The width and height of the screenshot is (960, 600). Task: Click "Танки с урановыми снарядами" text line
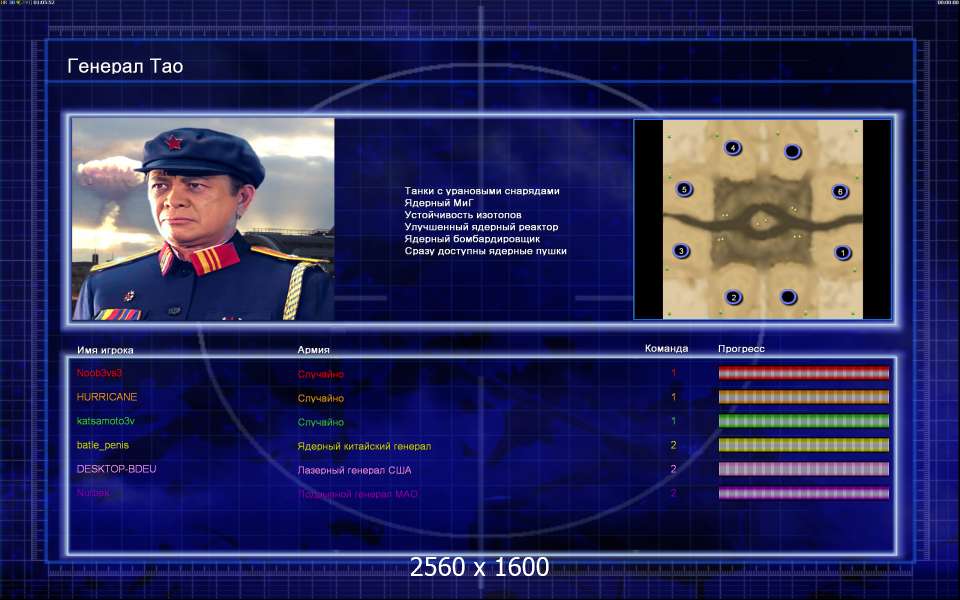coord(482,191)
